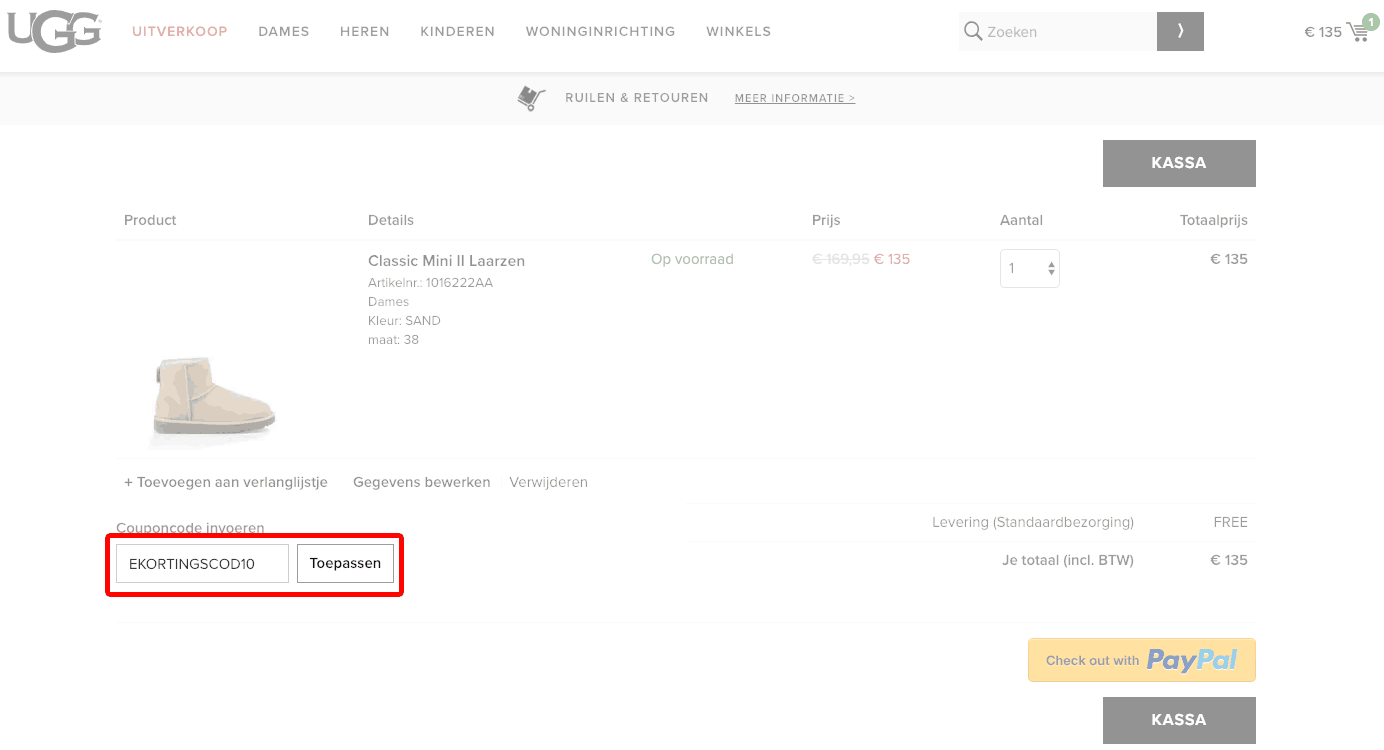The width and height of the screenshot is (1384, 750).
Task: Follow the Meer informatie link
Action: [795, 98]
